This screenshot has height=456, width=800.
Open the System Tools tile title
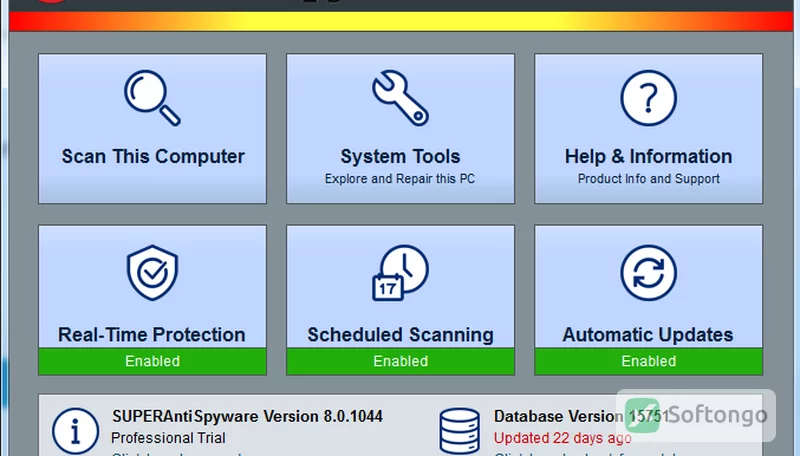point(400,157)
